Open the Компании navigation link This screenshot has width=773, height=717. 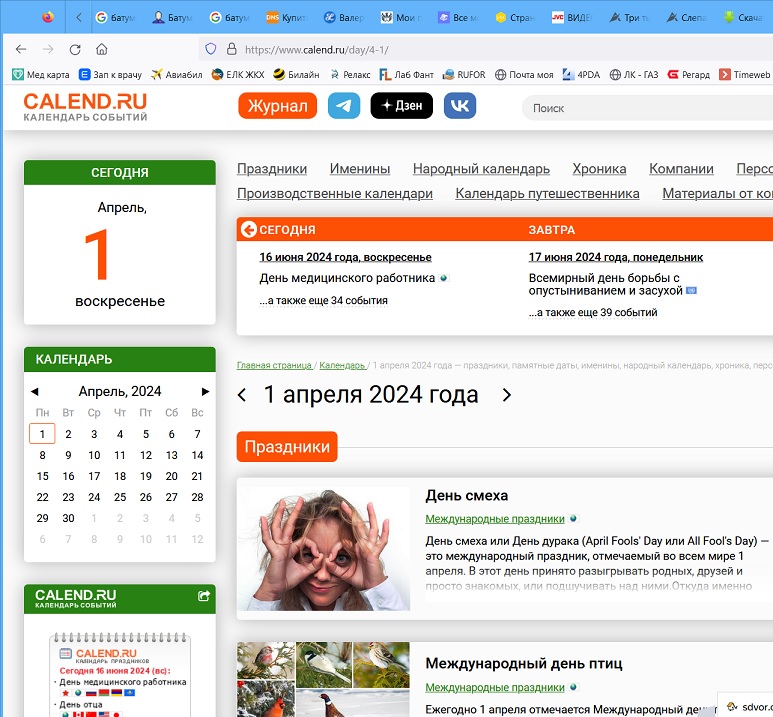tap(681, 169)
